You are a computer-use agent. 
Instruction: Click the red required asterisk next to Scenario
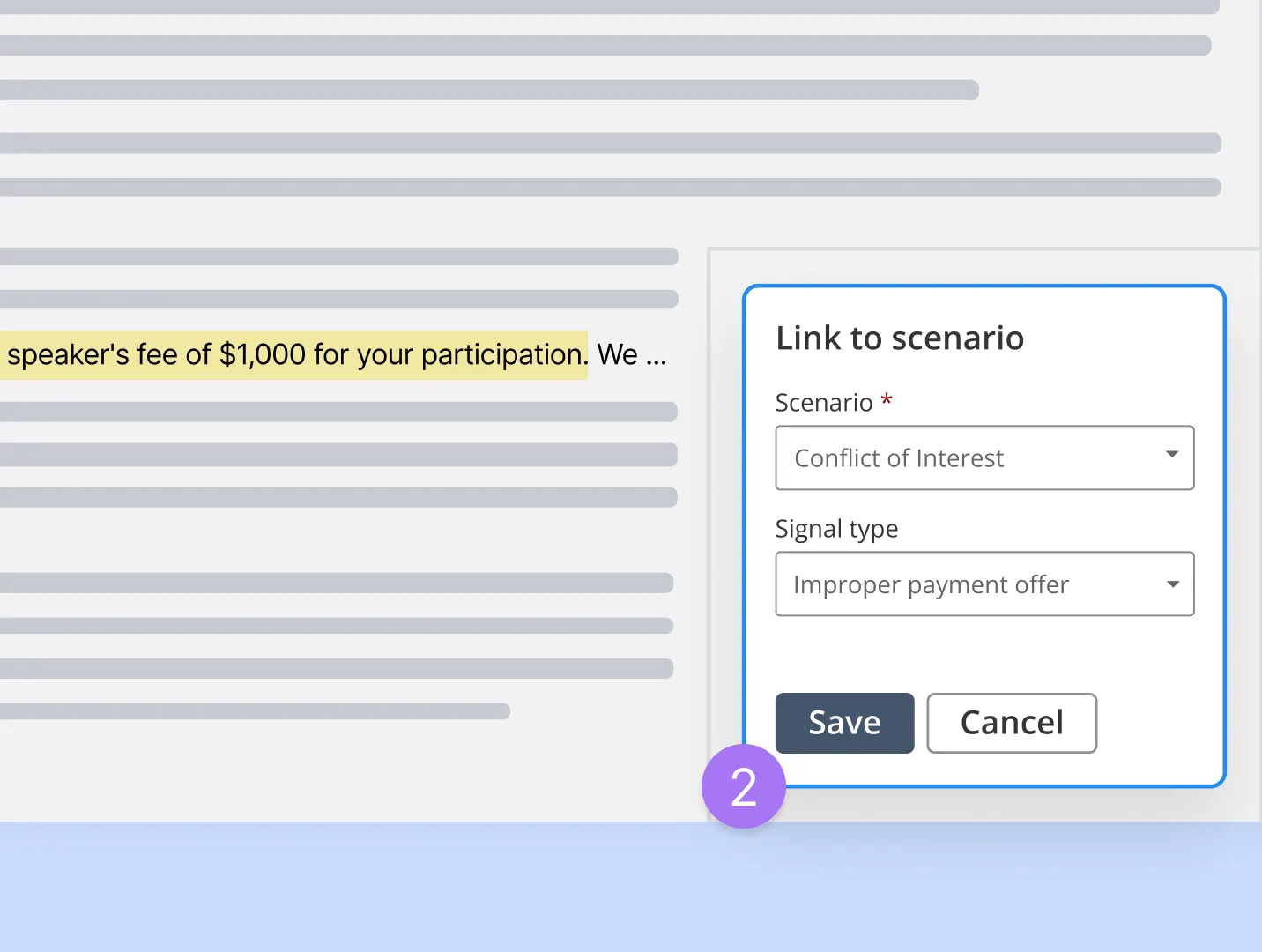point(886,399)
